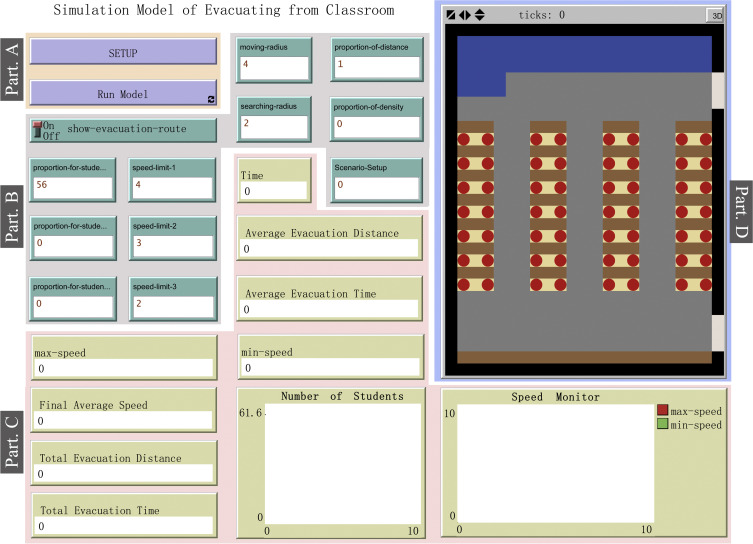Click the proportion input showing 56
This screenshot has width=753, height=544.
click(x=73, y=186)
